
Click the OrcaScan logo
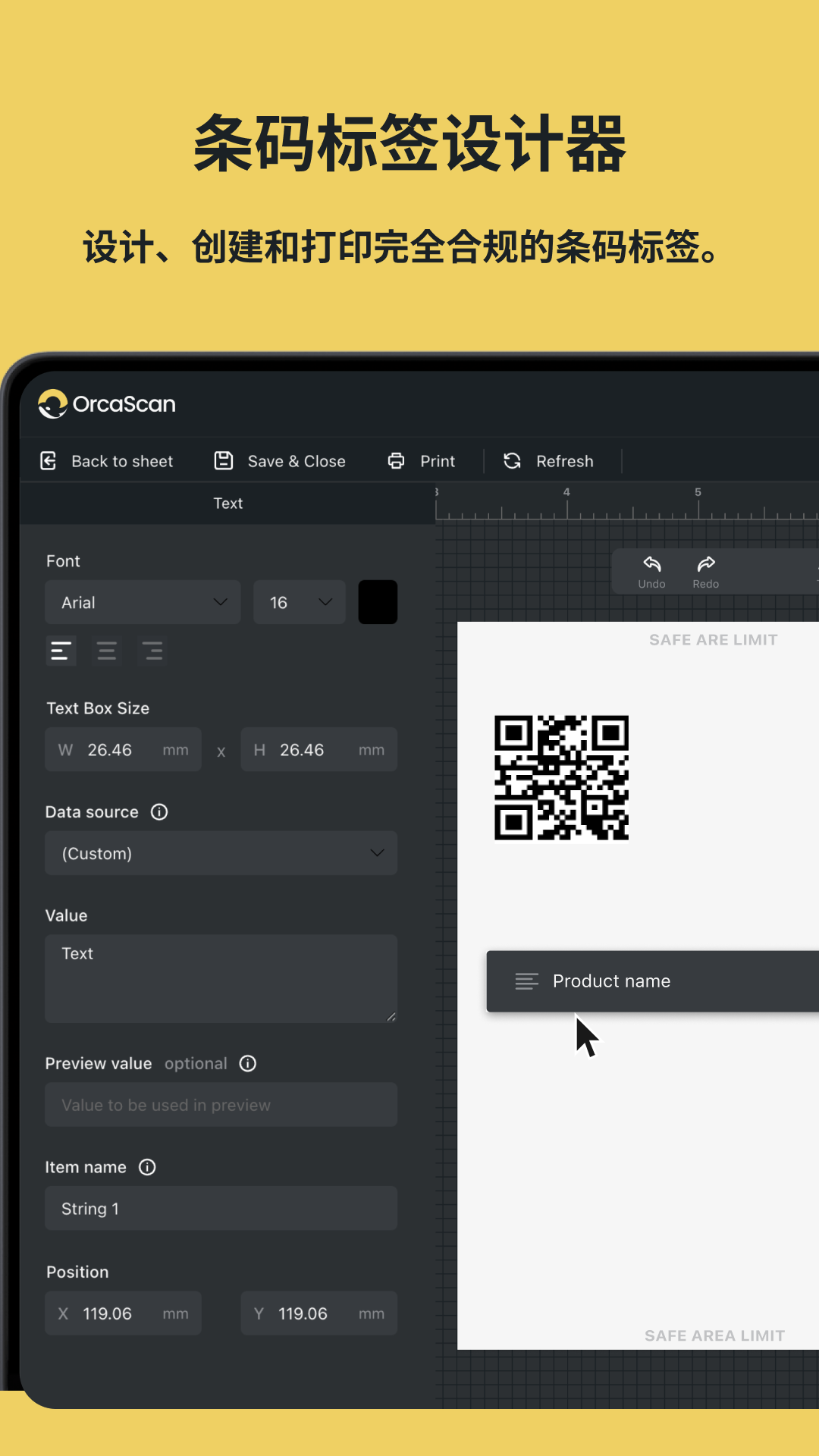(107, 404)
